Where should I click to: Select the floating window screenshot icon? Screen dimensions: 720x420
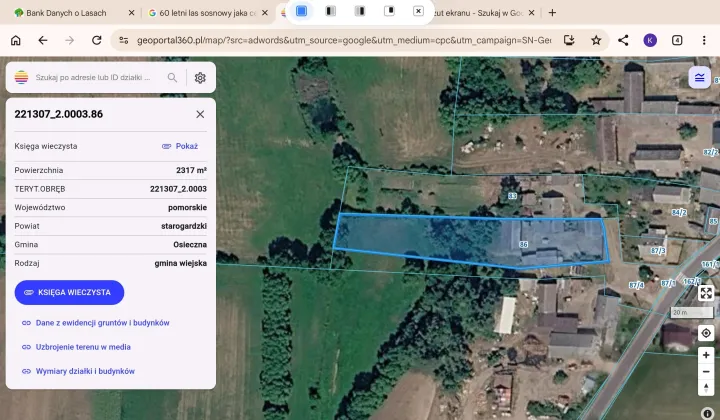click(389, 11)
